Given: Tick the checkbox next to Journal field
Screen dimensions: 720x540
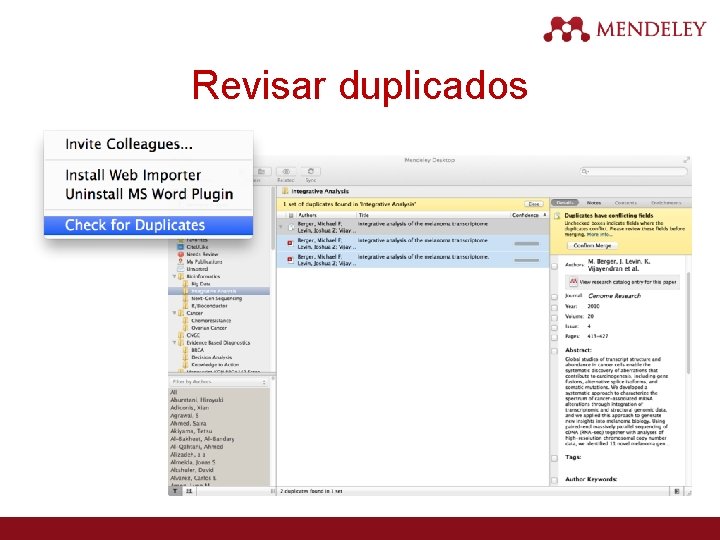Looking at the screenshot, I should [554, 297].
